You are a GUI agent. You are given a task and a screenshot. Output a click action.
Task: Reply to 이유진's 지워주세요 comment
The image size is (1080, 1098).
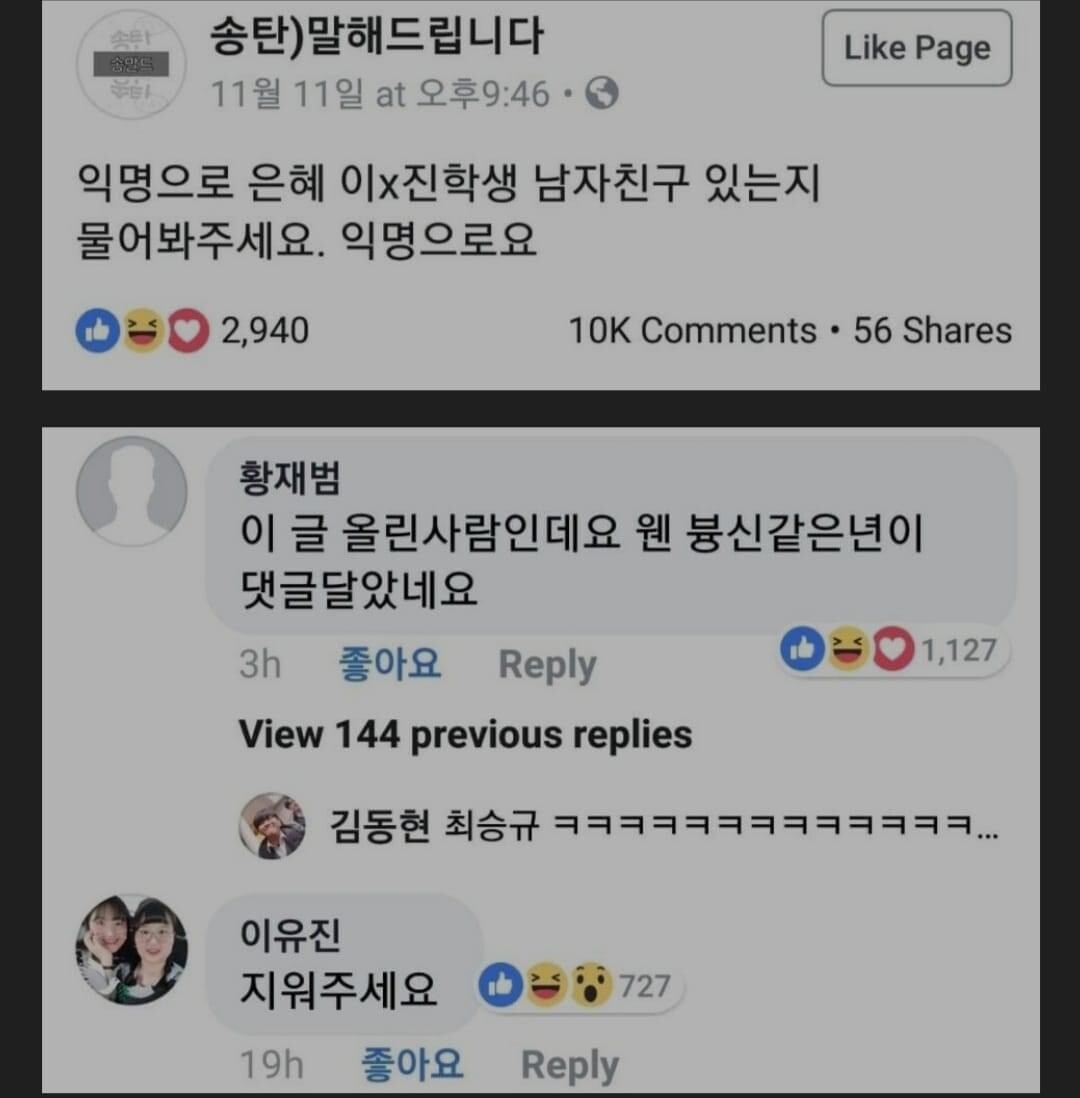tap(570, 1066)
